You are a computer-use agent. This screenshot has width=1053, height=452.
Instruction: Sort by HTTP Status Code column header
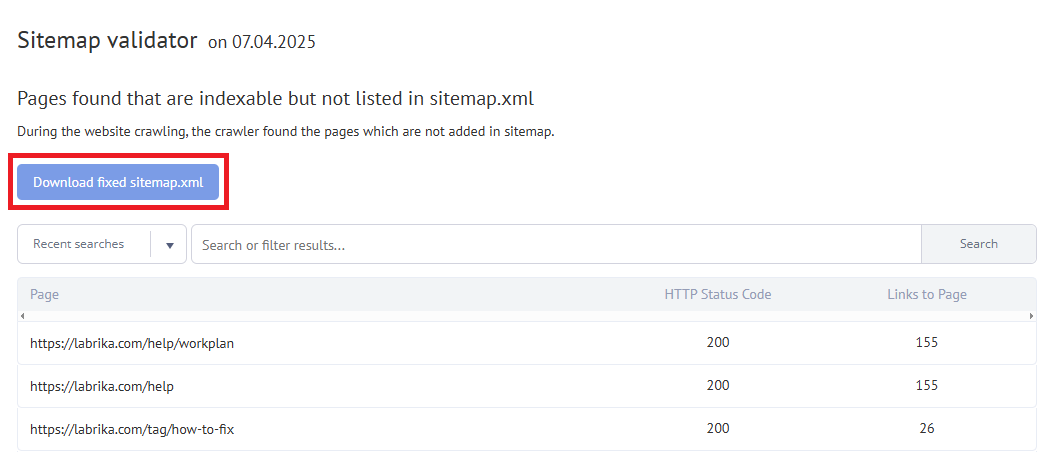coord(717,294)
